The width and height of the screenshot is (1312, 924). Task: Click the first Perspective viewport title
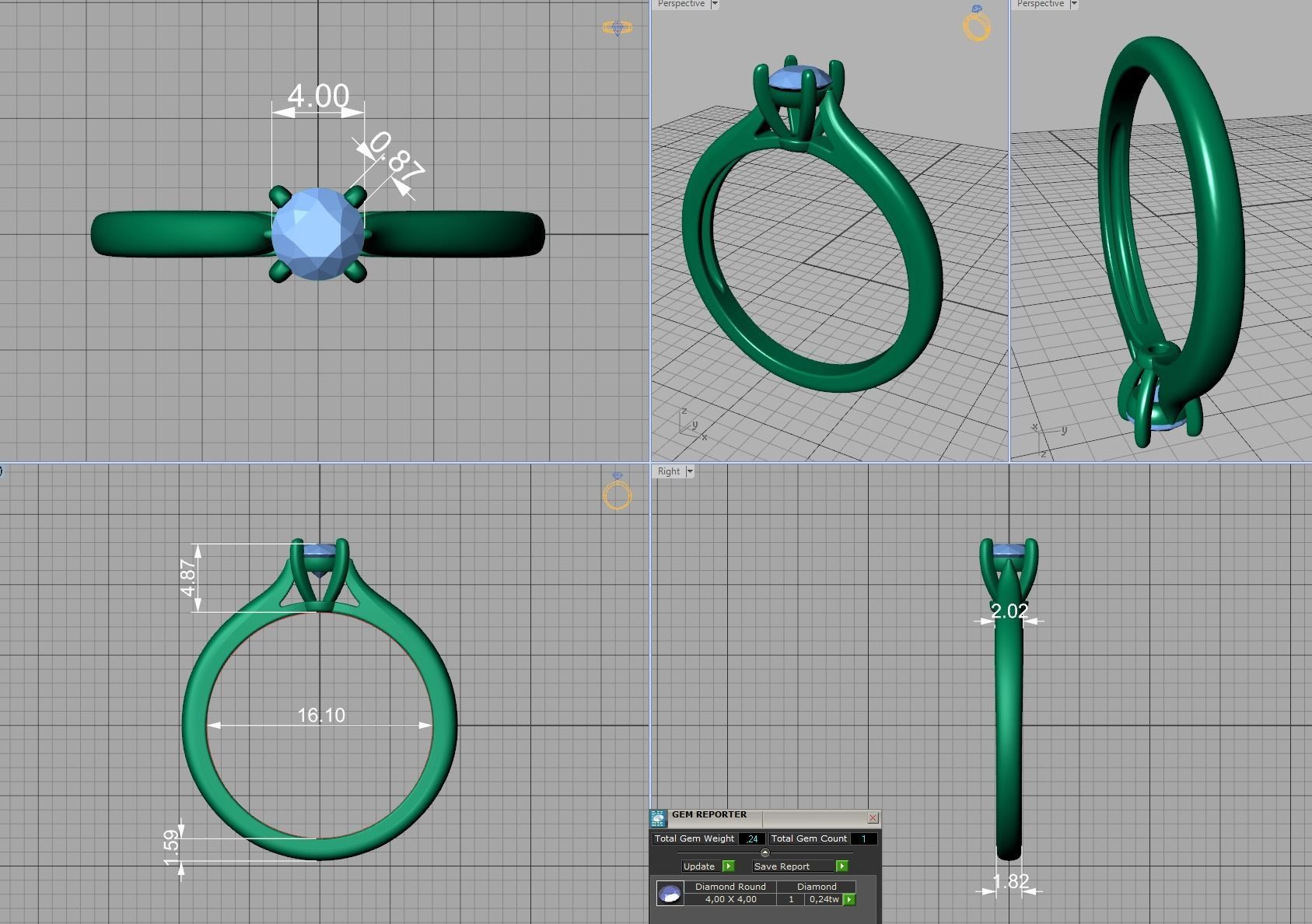pos(680,4)
